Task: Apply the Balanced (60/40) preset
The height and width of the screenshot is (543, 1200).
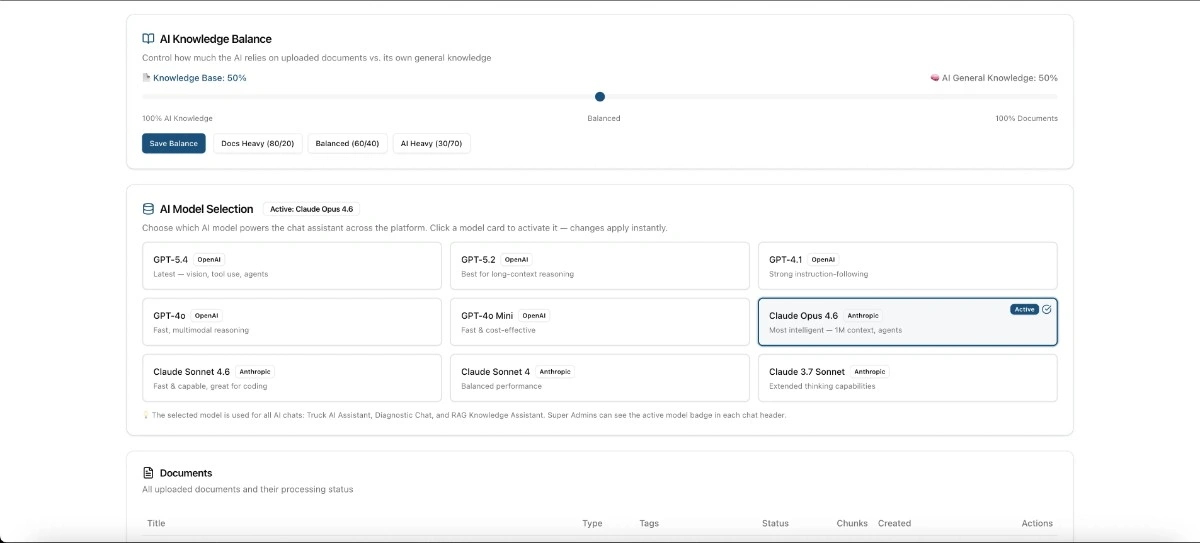Action: pos(347,144)
